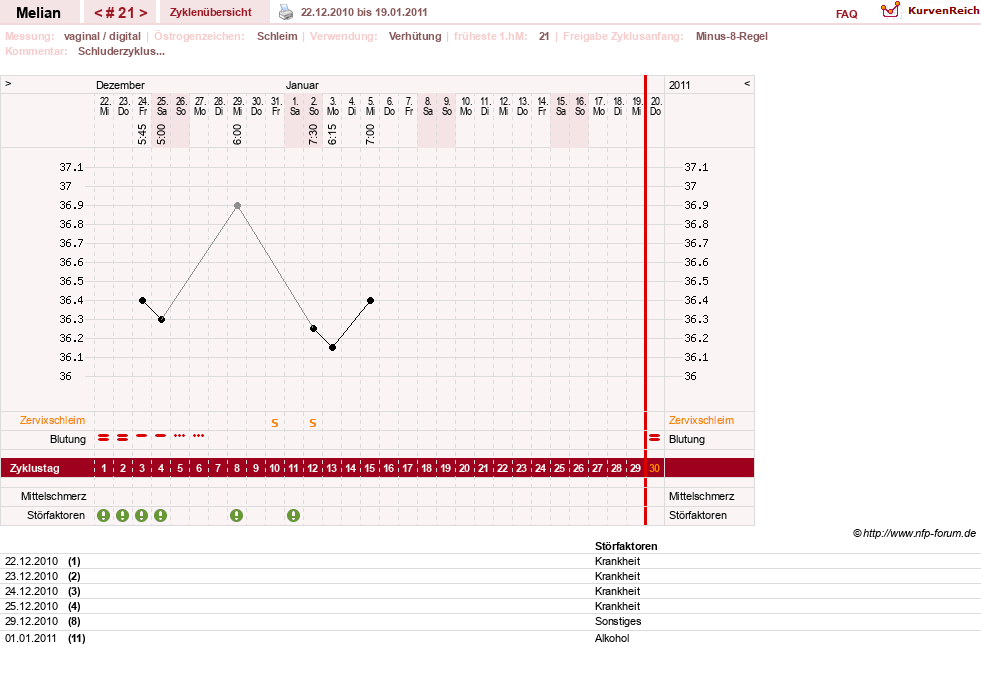The width and height of the screenshot is (981, 685).
Task: Select the 36.4 temperature point on 24 December
Action: (142, 301)
